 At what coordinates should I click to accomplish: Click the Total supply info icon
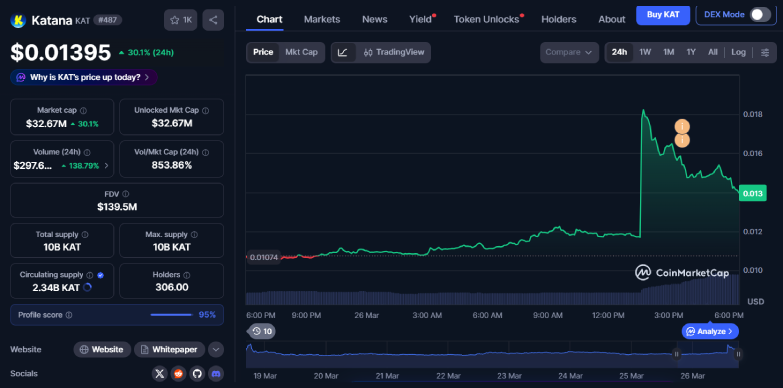tap(85, 234)
